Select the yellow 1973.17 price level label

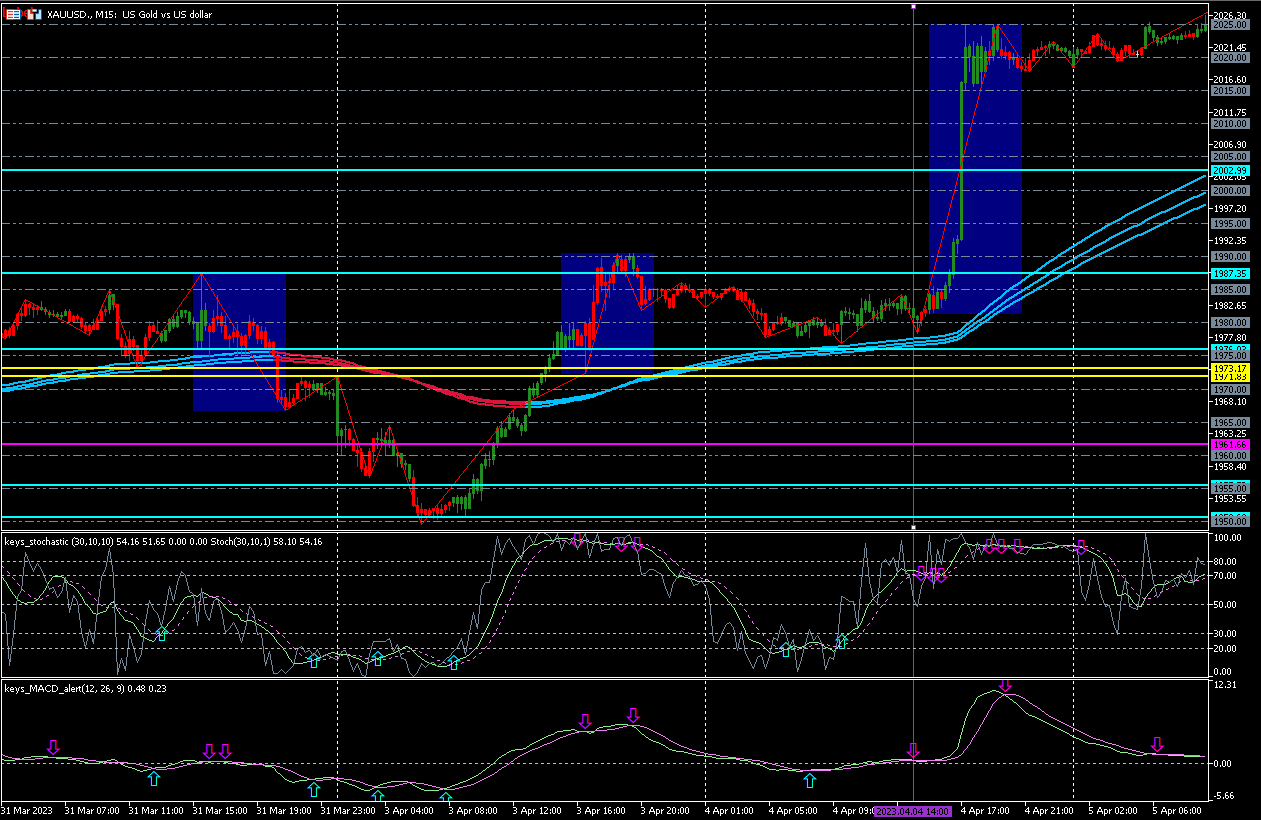[1229, 369]
